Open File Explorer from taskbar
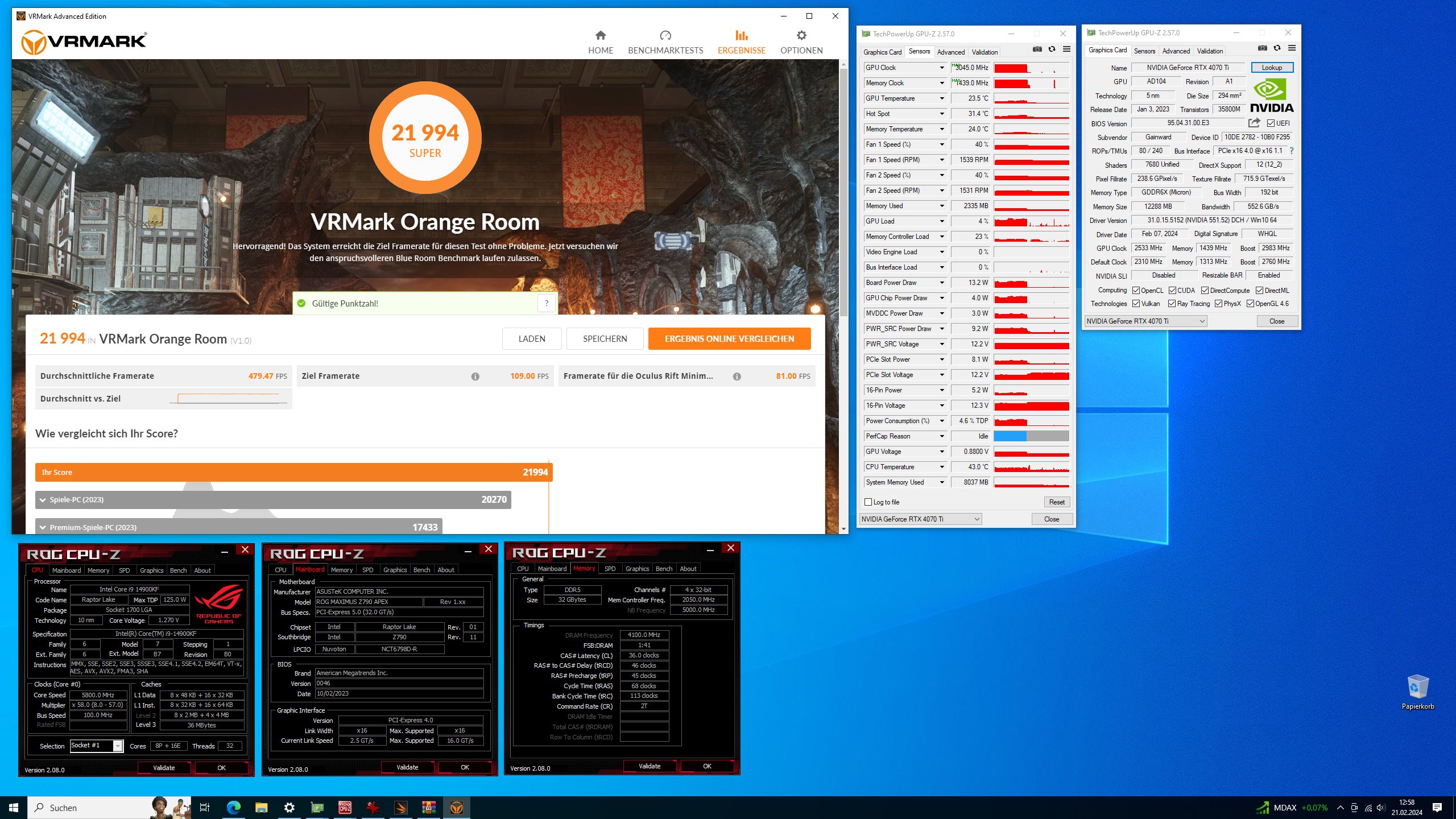Viewport: 1456px width, 819px height. pyautogui.click(x=261, y=808)
